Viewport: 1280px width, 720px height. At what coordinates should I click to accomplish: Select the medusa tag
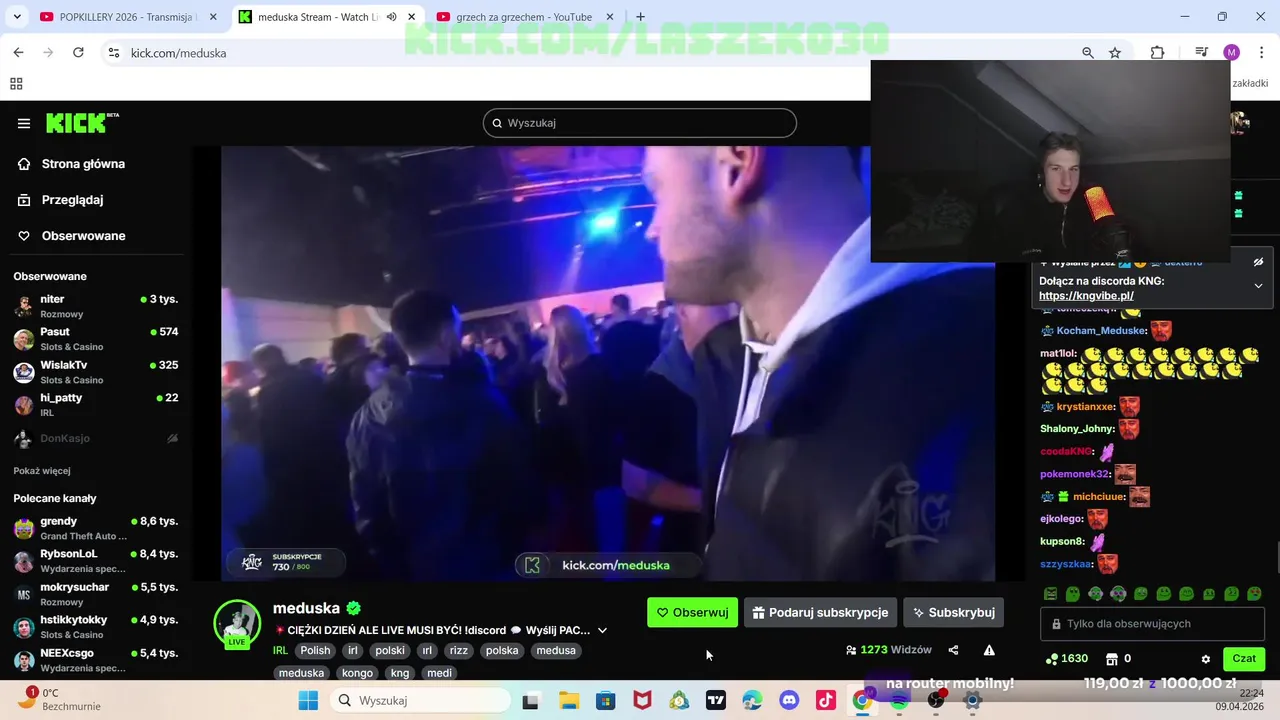(556, 650)
